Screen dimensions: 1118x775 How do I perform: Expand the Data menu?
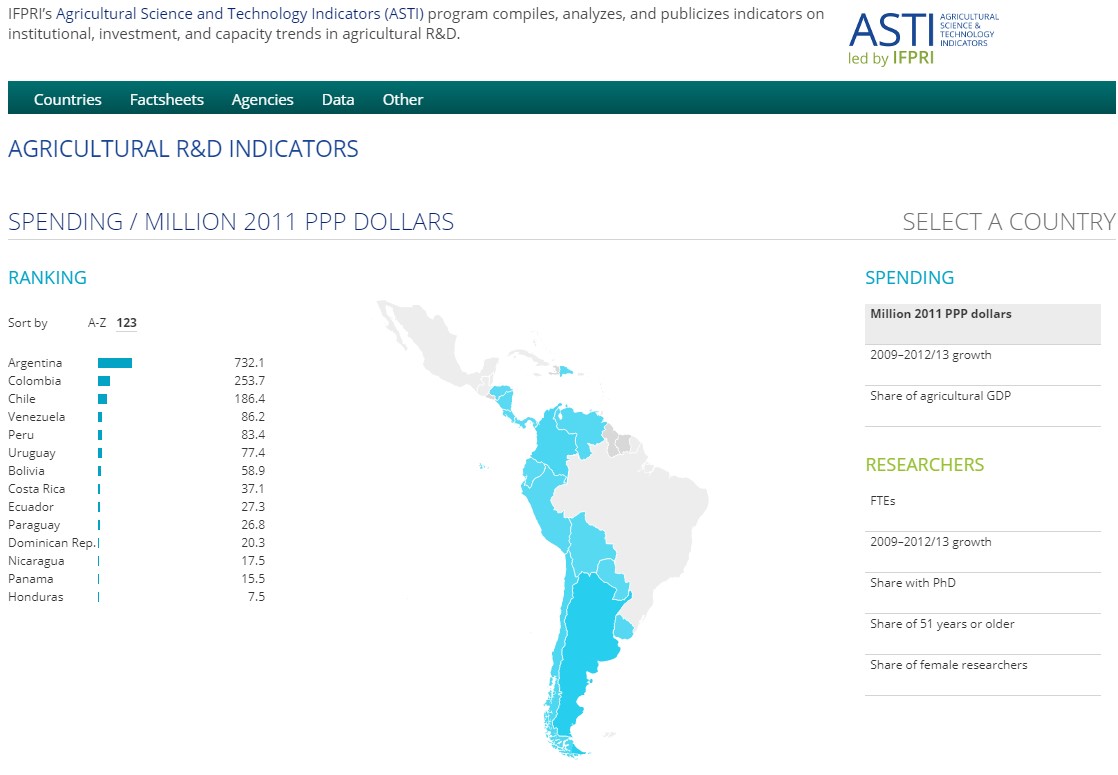point(338,99)
